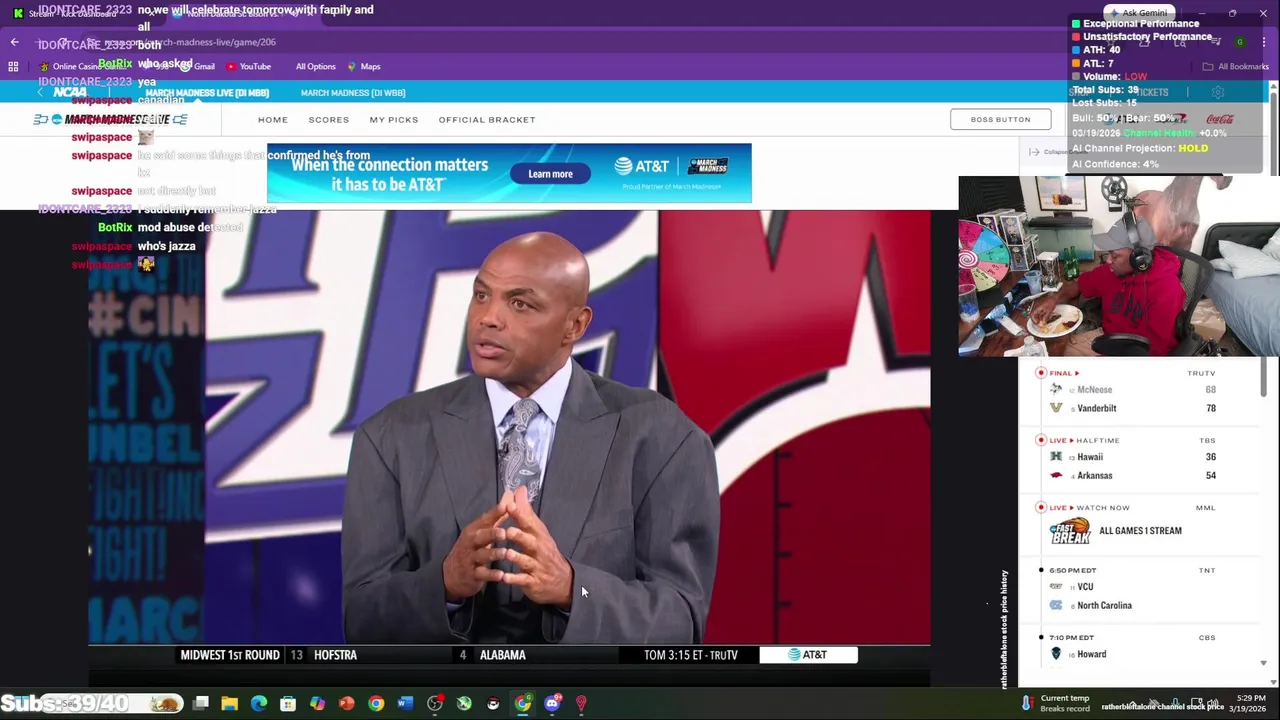Click the Vanderbilt team logo
The width and height of the screenshot is (1280, 720).
click(1056, 408)
